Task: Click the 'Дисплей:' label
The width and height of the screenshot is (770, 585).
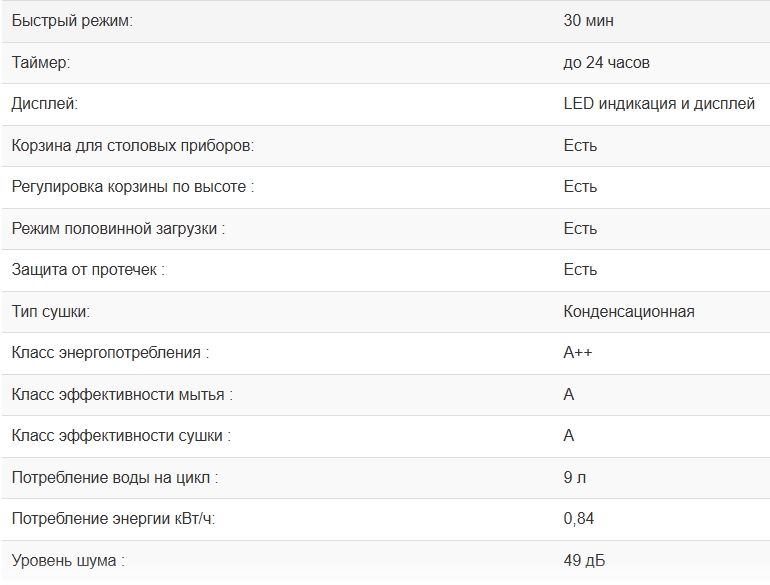Action: click(44, 104)
